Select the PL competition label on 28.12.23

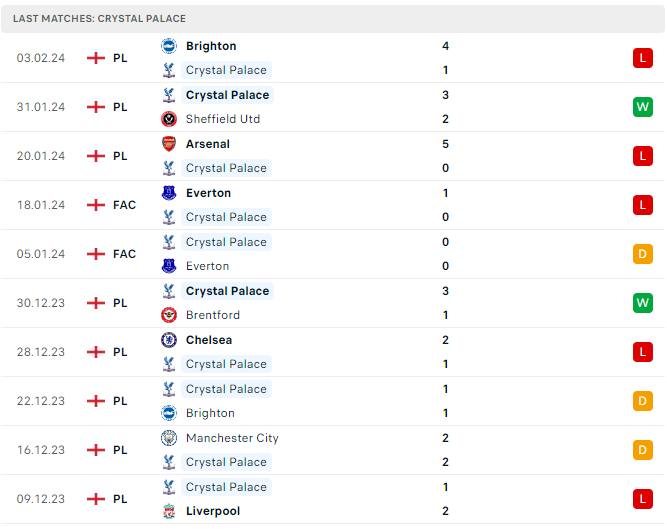point(120,352)
